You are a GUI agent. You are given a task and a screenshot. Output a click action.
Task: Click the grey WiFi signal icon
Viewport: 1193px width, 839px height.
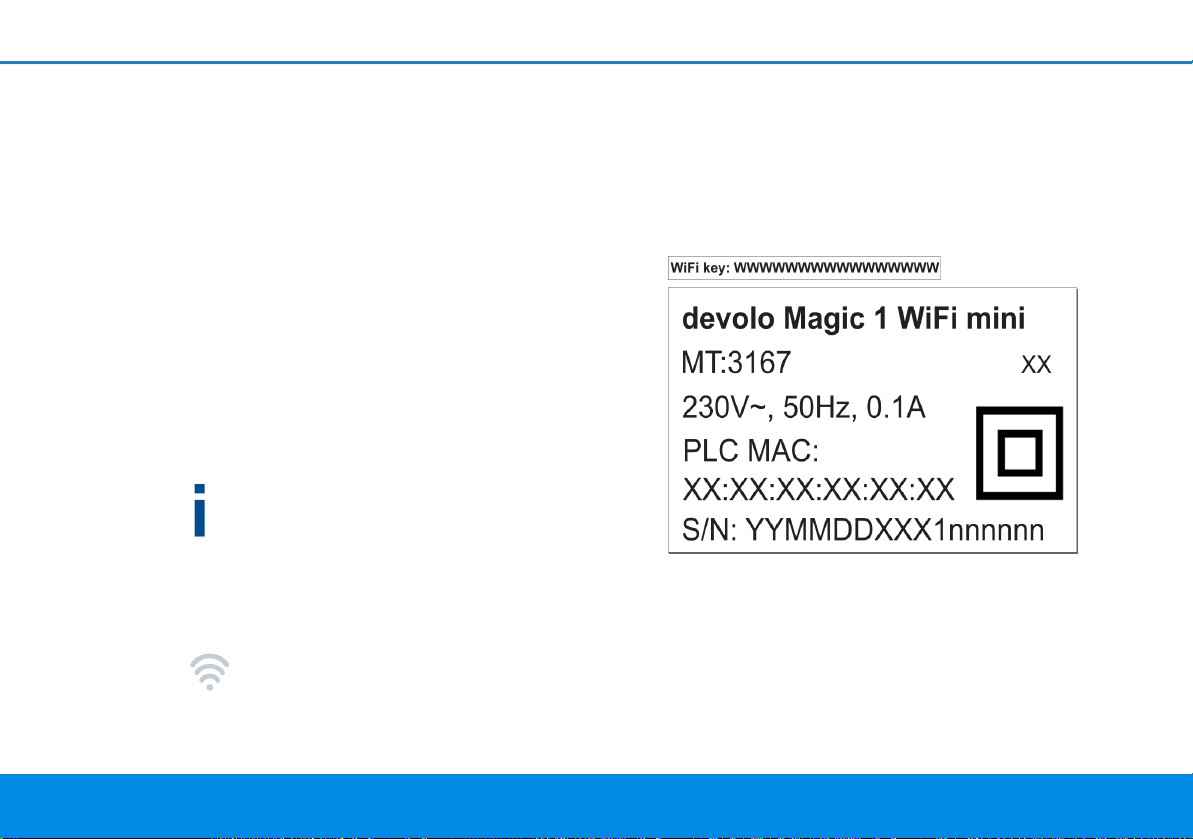[209, 672]
